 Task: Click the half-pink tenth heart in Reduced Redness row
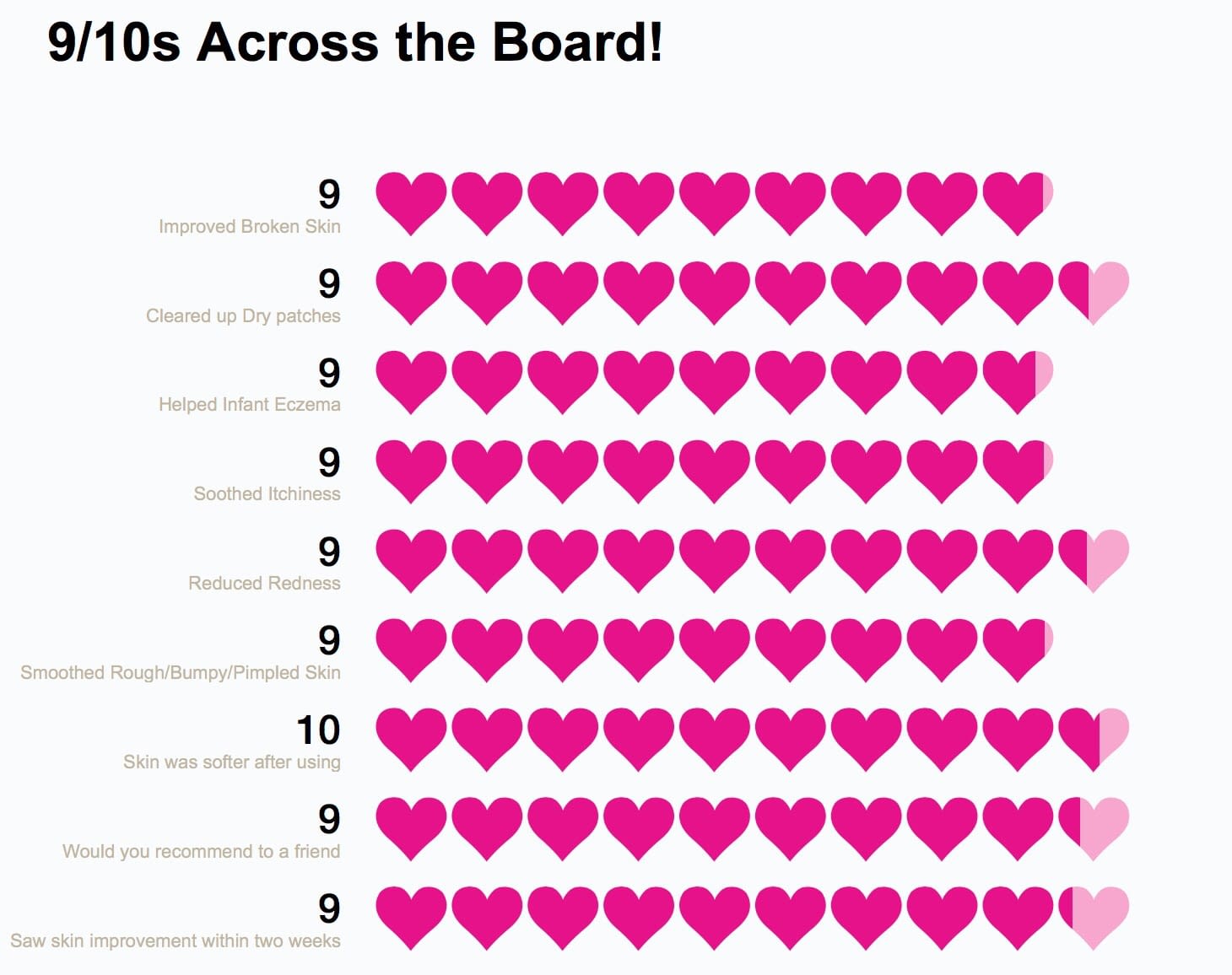tap(1094, 561)
